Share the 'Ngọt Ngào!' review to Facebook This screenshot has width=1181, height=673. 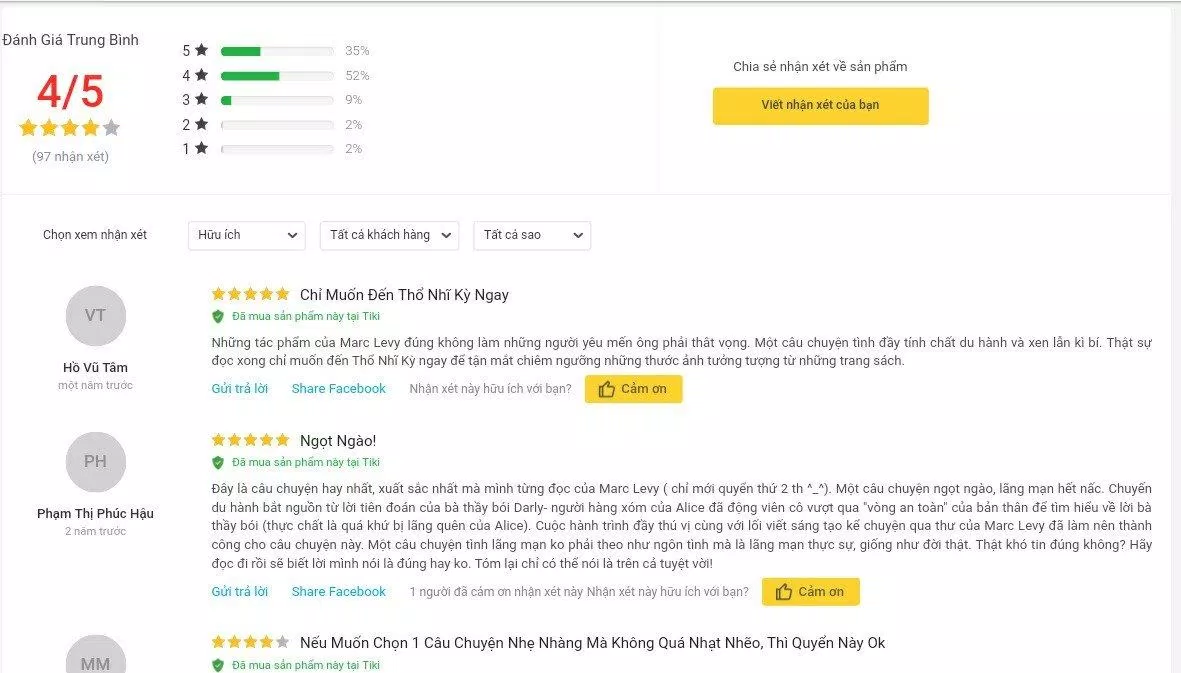coord(338,592)
